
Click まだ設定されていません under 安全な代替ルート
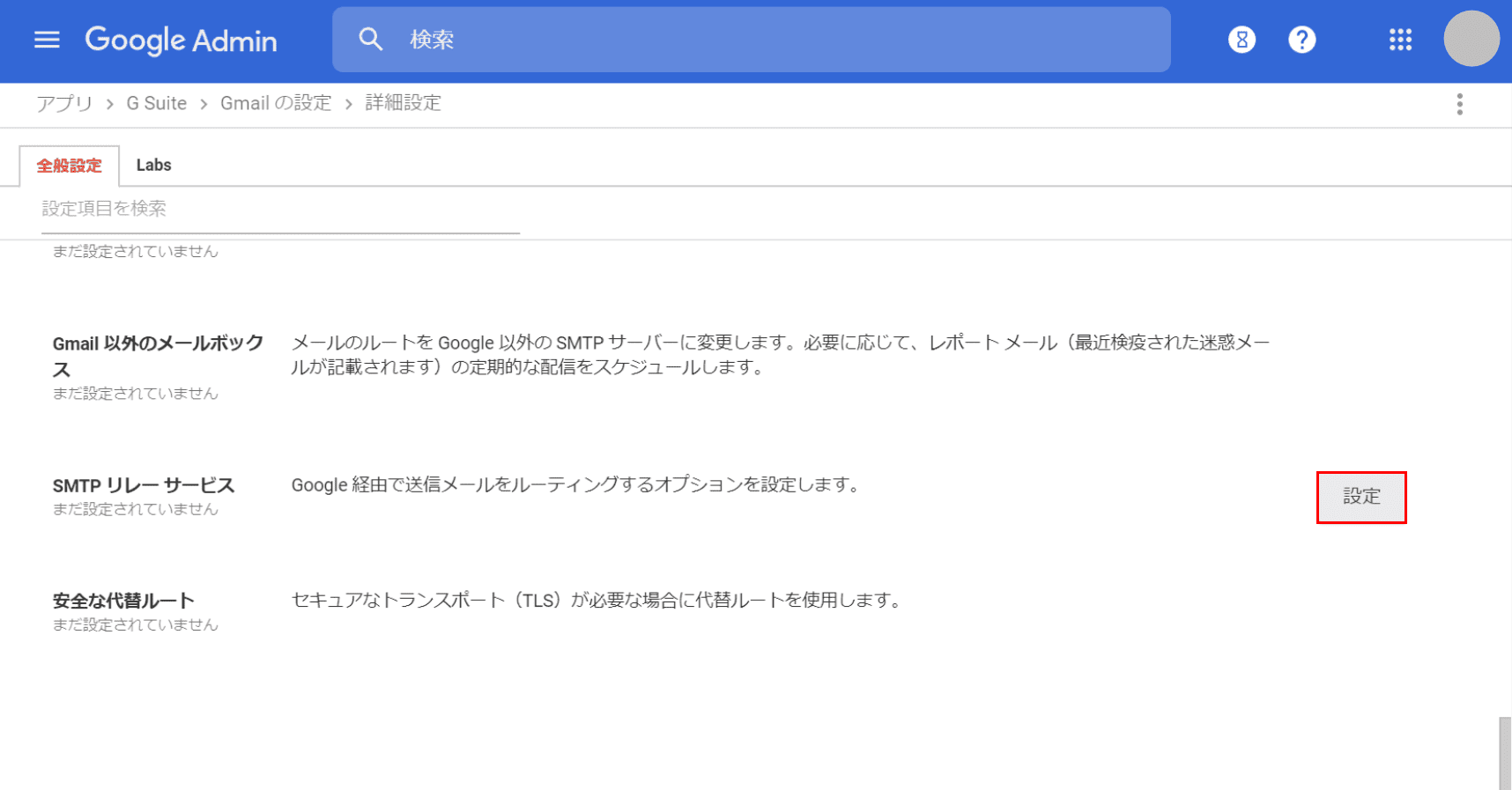pos(135,624)
